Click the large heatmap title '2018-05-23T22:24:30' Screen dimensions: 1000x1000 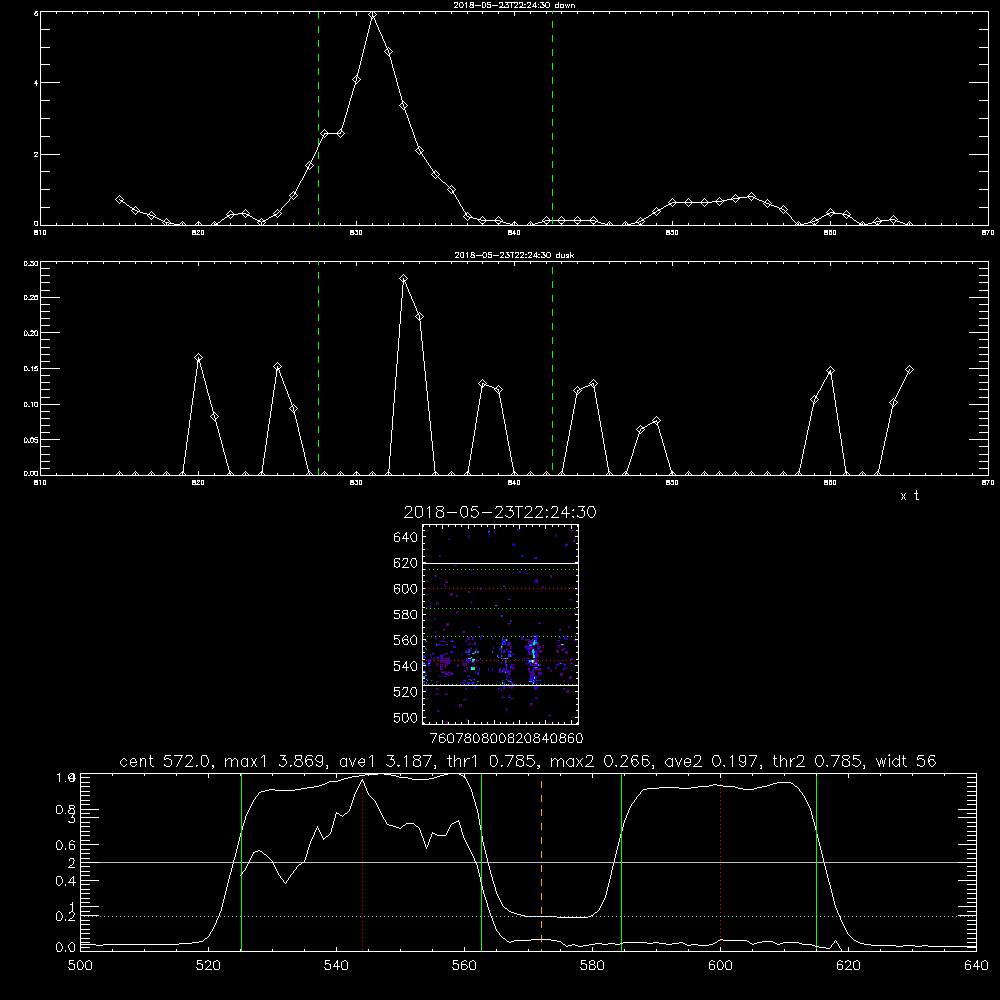[x=499, y=512]
